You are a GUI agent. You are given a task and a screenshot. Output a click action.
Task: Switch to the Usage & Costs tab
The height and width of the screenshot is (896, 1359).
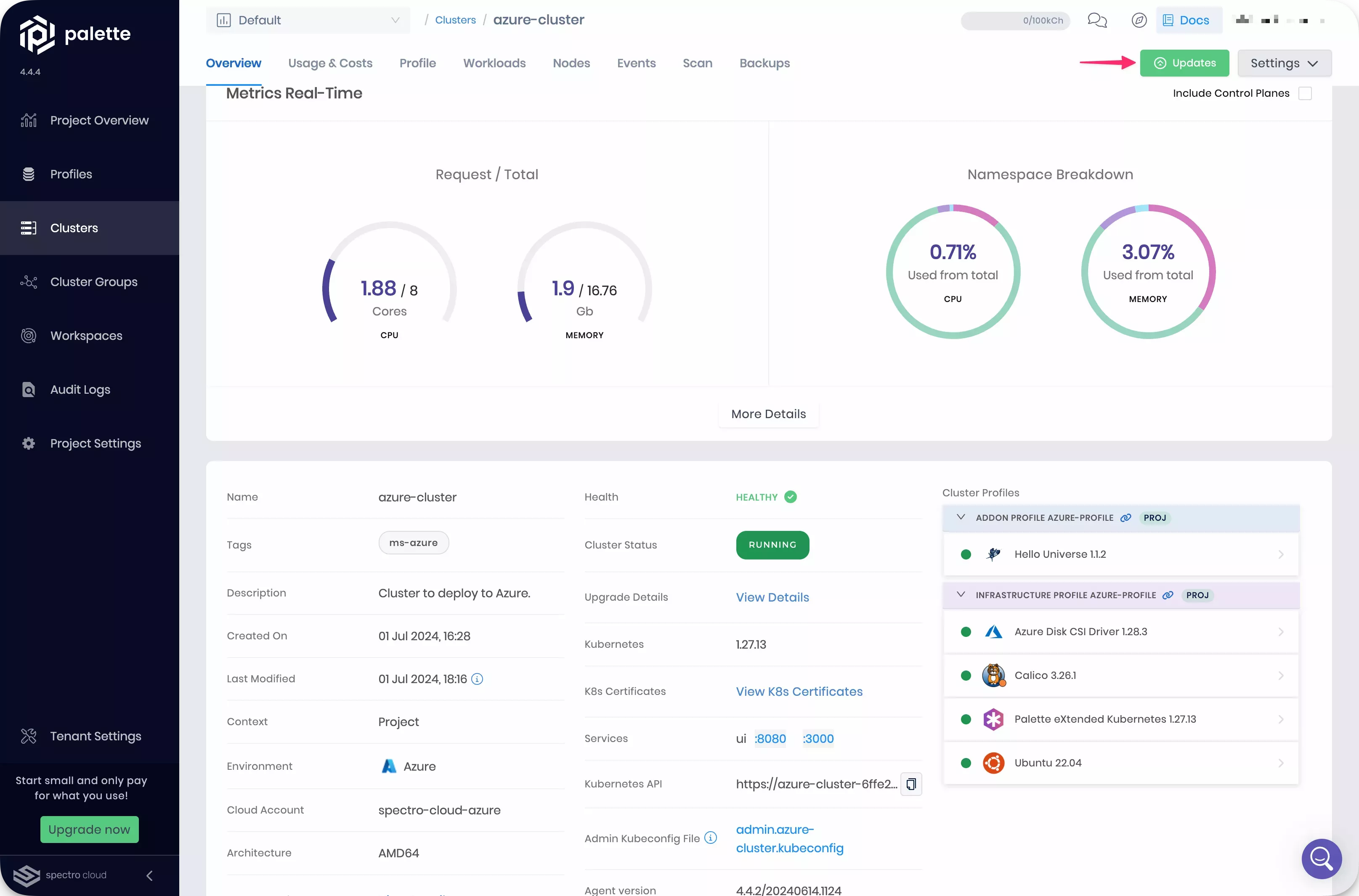(330, 64)
